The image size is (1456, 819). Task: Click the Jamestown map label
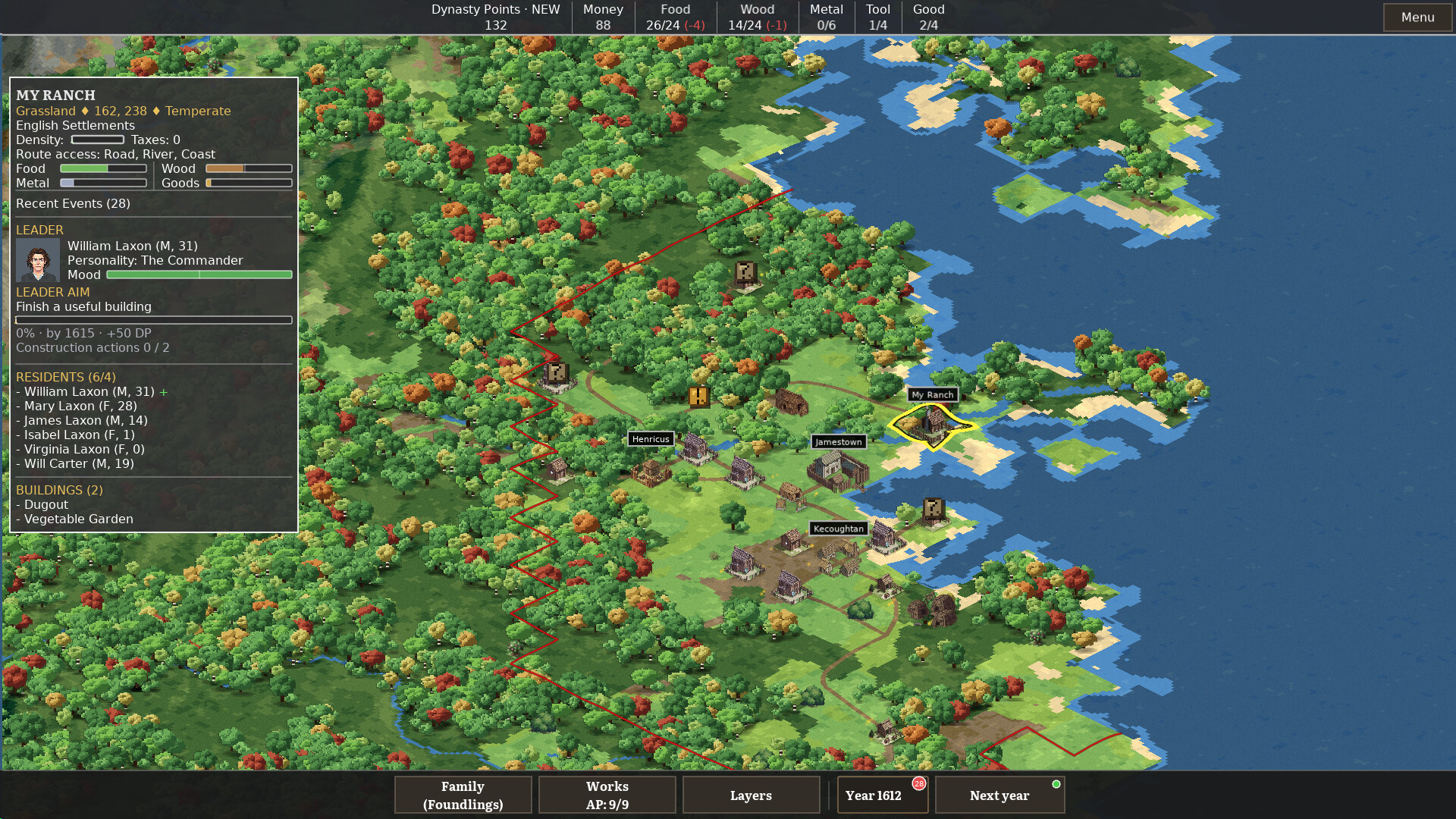click(838, 442)
